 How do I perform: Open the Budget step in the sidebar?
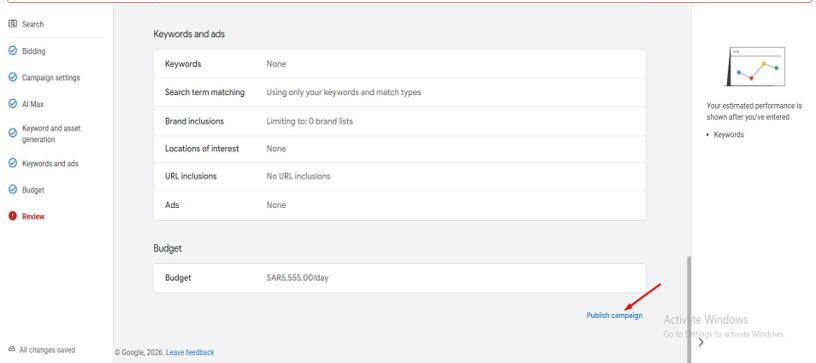(x=33, y=190)
